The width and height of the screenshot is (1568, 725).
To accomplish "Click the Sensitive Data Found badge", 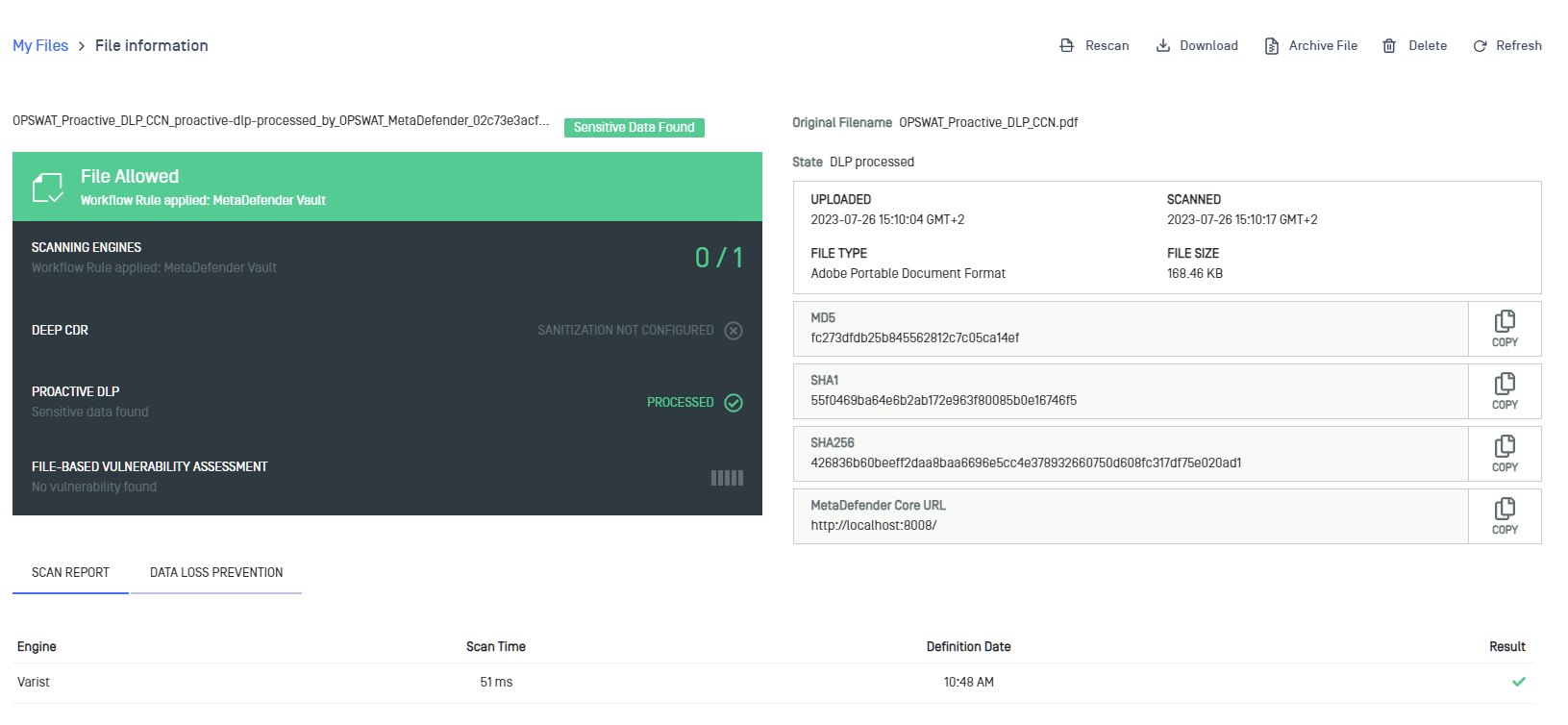I will pos(635,127).
